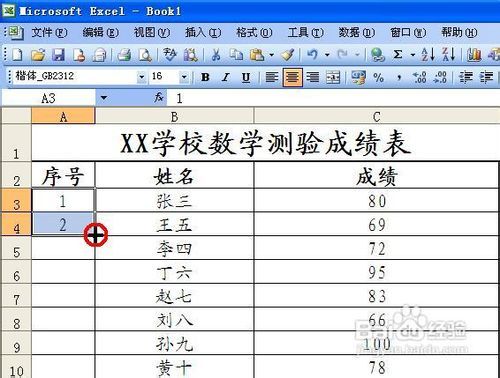Open Print Preview with the magnifier page icon

(x=145, y=55)
